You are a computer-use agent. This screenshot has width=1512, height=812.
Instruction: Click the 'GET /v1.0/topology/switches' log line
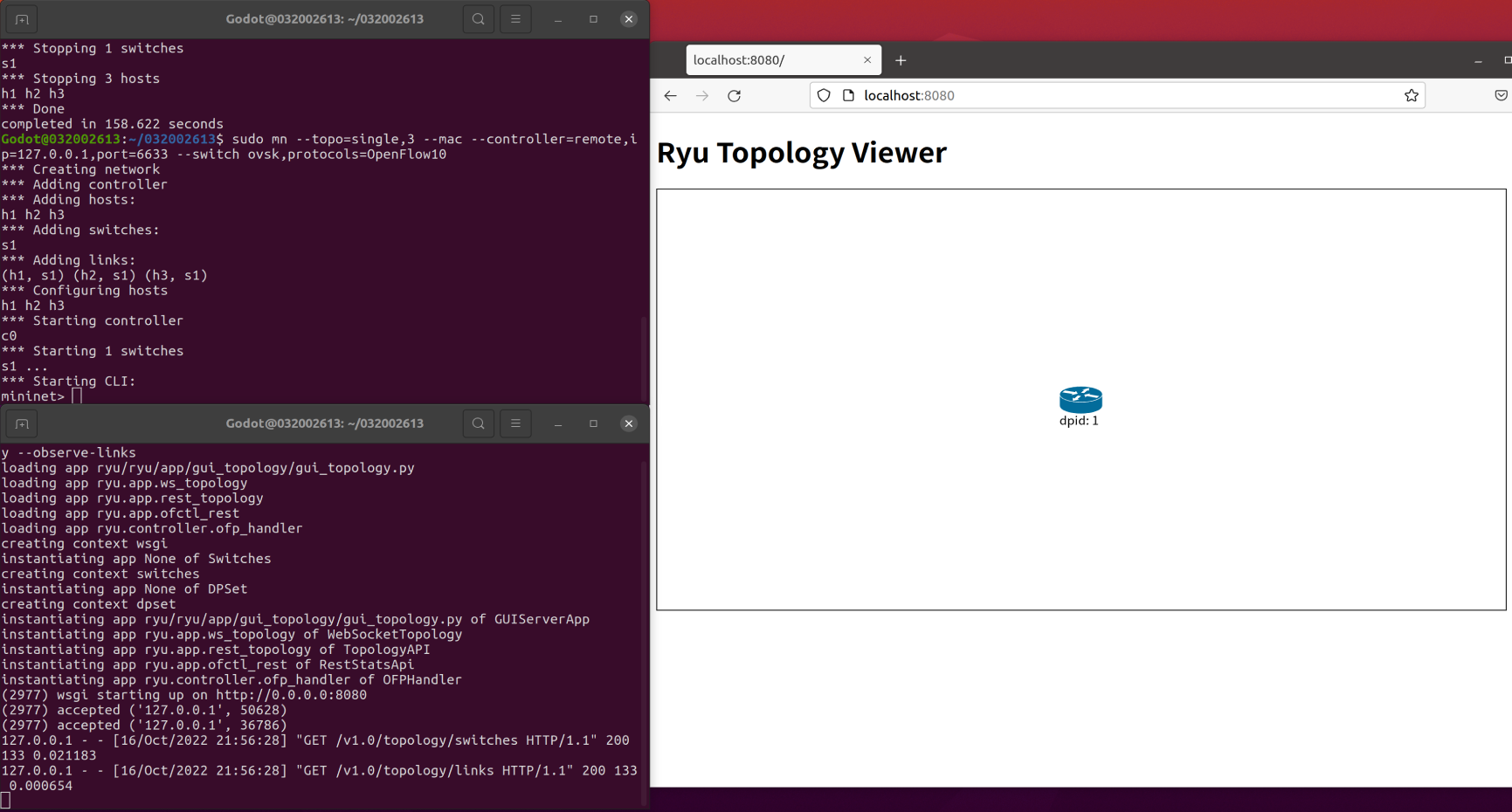pos(315,748)
